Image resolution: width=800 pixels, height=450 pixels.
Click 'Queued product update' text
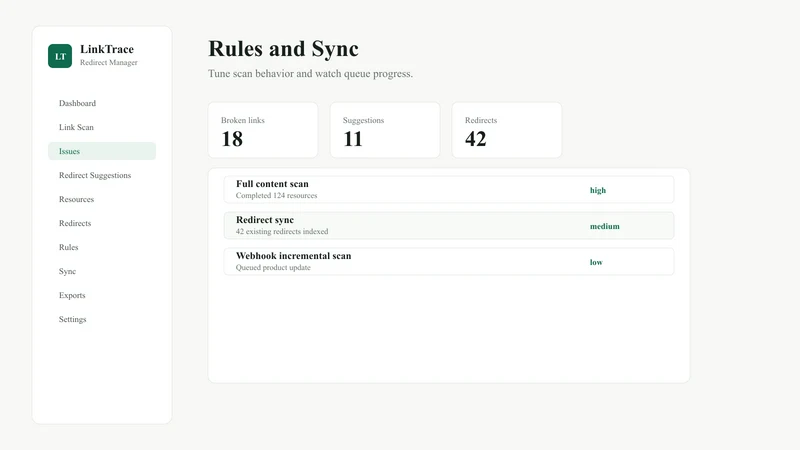click(273, 267)
